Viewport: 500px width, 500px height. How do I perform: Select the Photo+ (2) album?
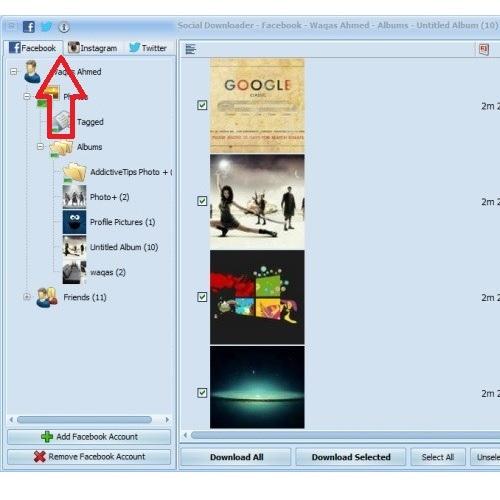pos(109,197)
